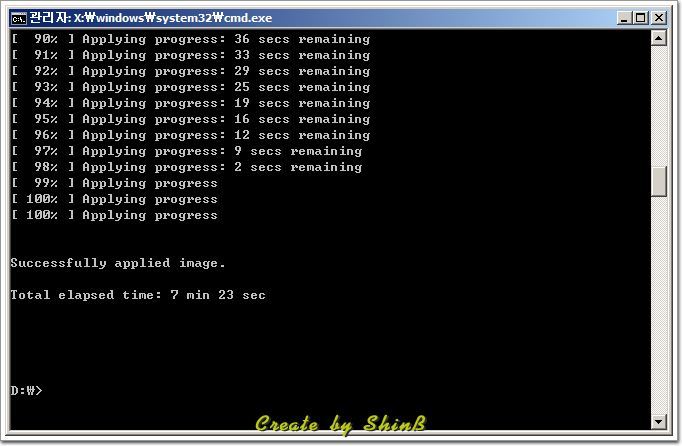
Task: Click the vertical scrollbar thumb
Action: pos(659,181)
